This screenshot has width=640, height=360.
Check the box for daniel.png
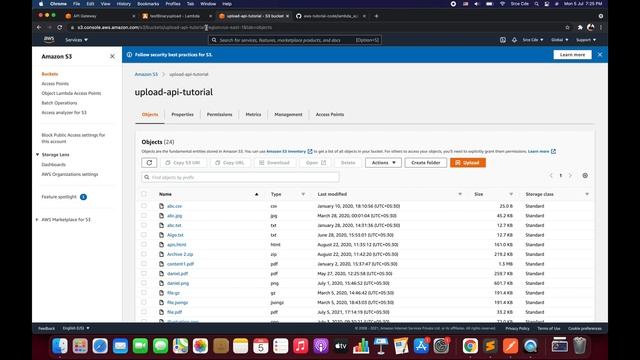144,283
